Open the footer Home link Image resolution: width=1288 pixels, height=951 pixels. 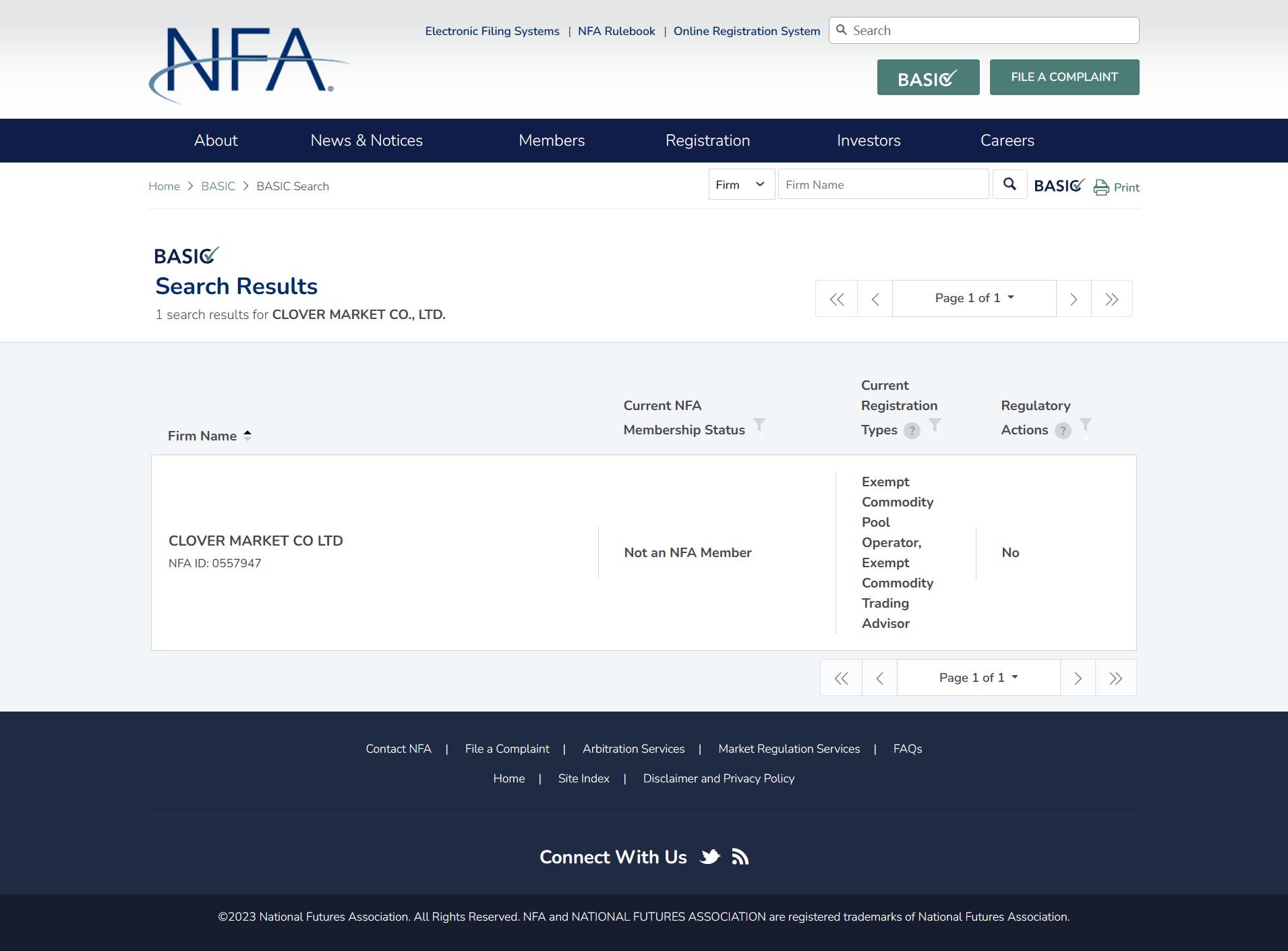point(509,778)
